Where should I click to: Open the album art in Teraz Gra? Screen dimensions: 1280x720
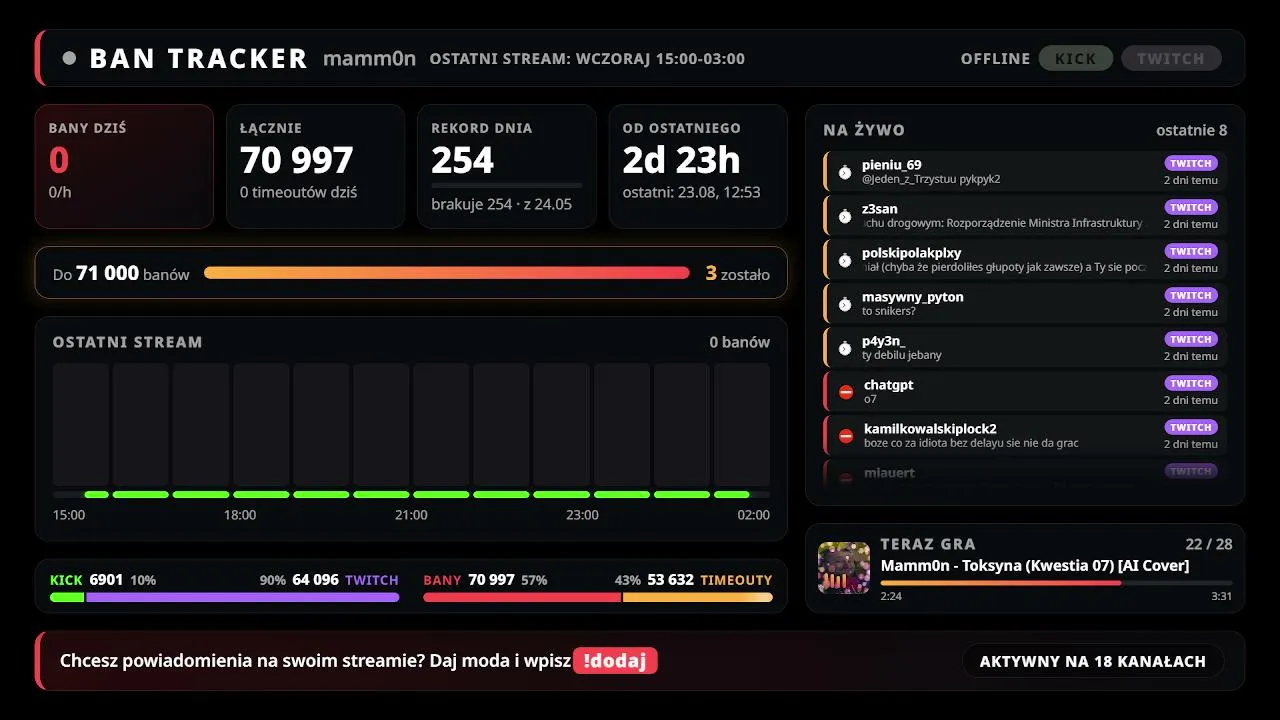(x=844, y=568)
